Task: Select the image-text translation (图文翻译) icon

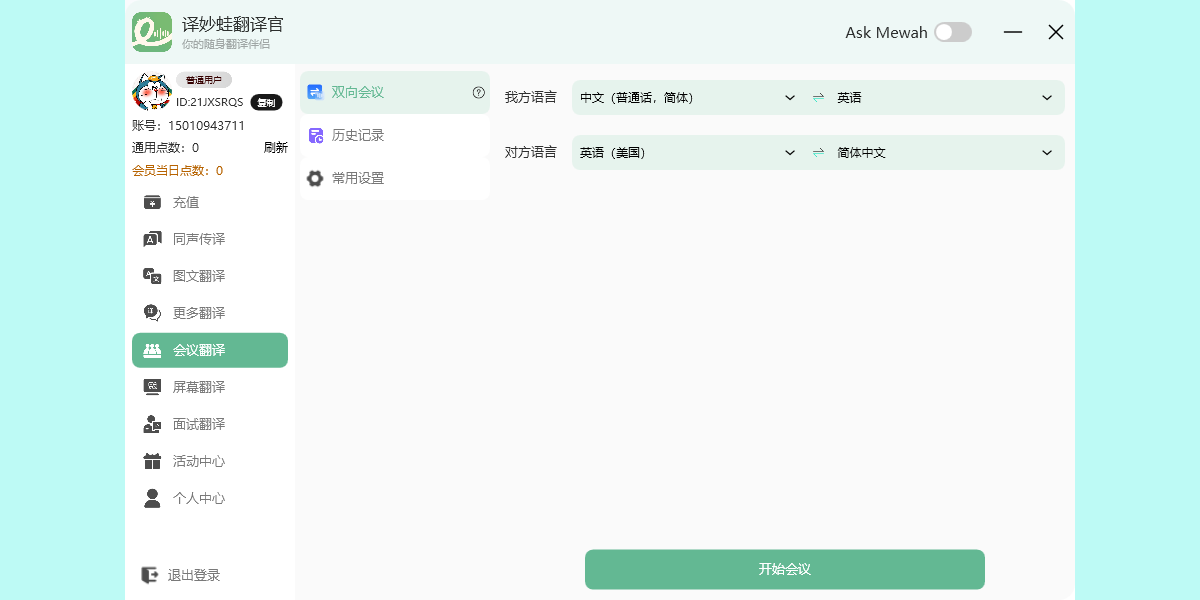Action: (x=152, y=276)
